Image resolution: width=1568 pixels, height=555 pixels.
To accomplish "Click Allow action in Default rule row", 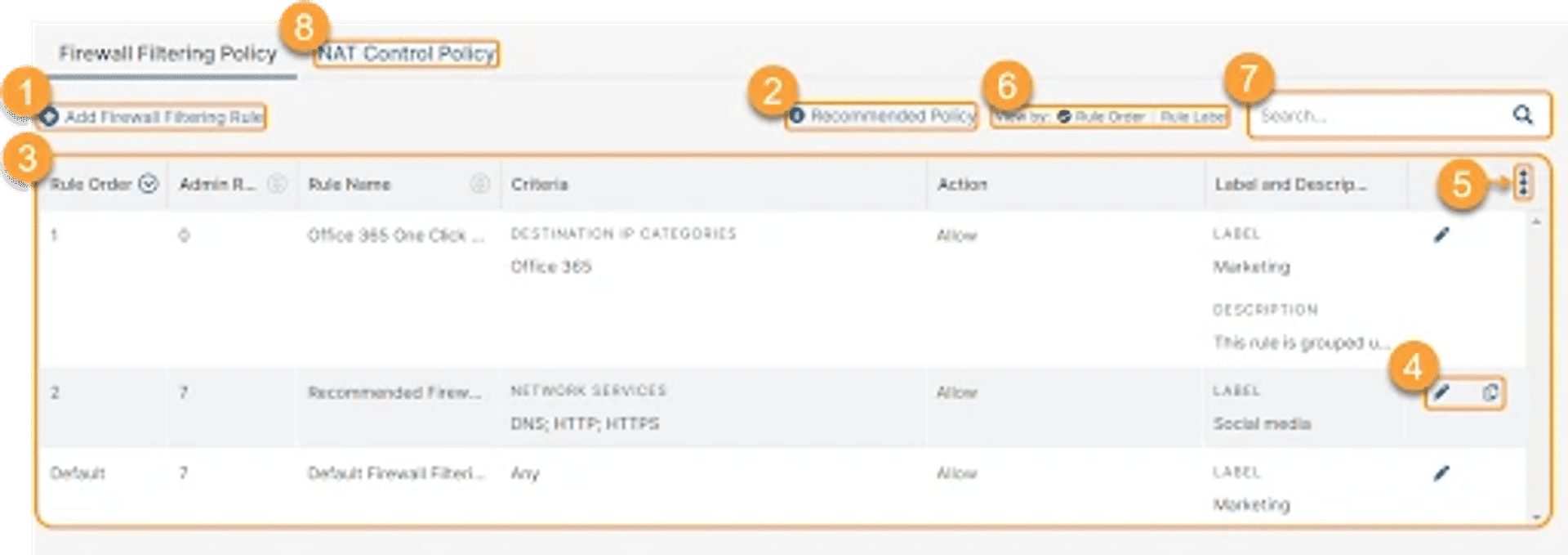I will 956,472.
